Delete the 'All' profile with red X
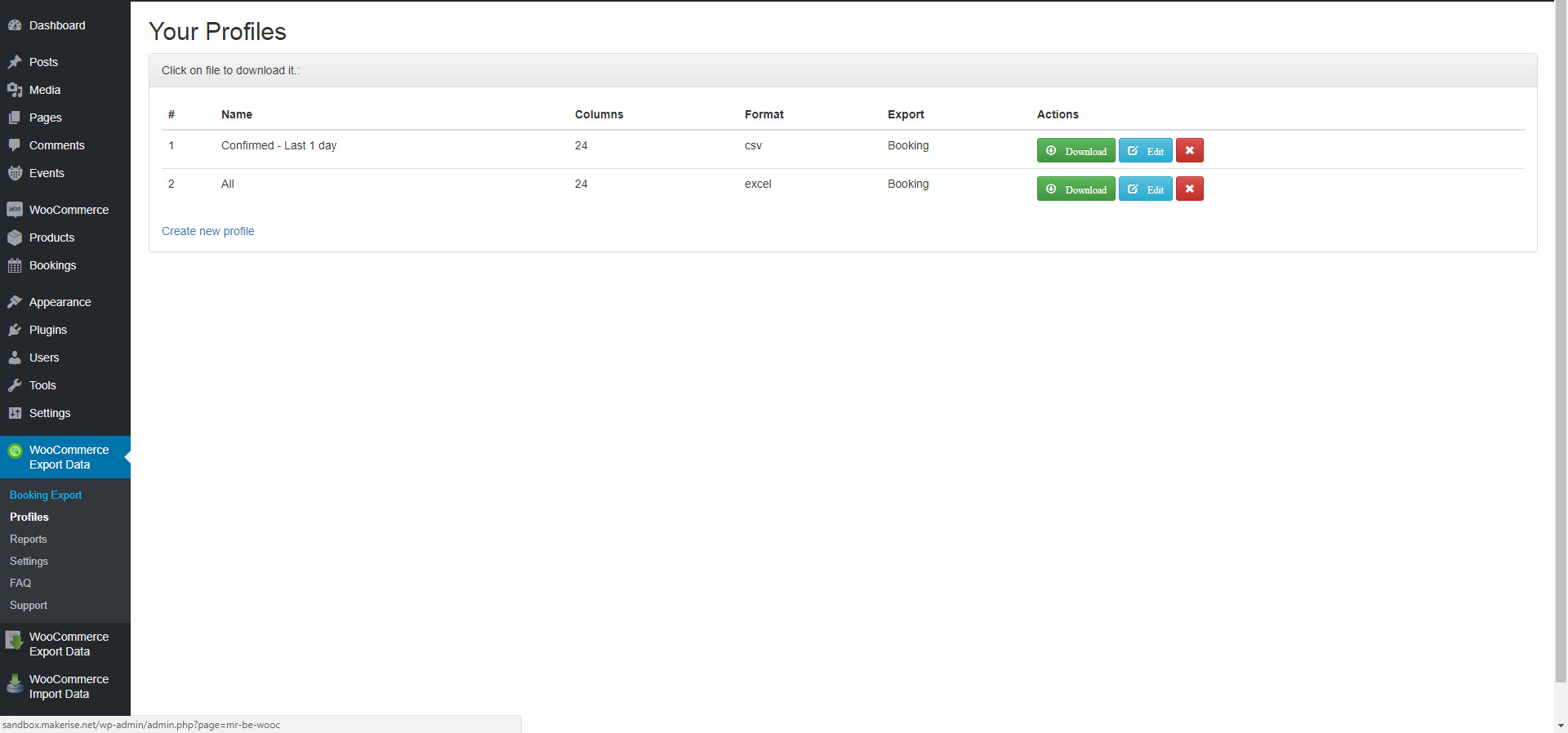1568x733 pixels. point(1189,189)
